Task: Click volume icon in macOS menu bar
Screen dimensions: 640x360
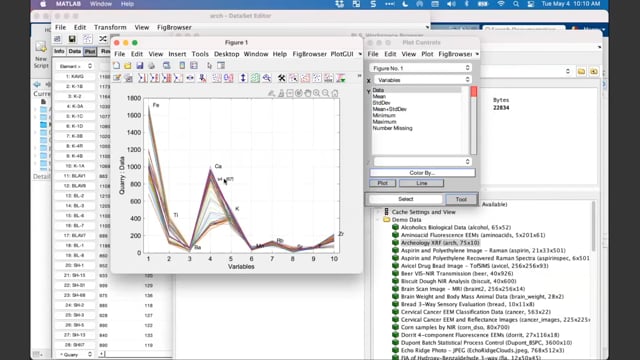Action: click(x=451, y=4)
